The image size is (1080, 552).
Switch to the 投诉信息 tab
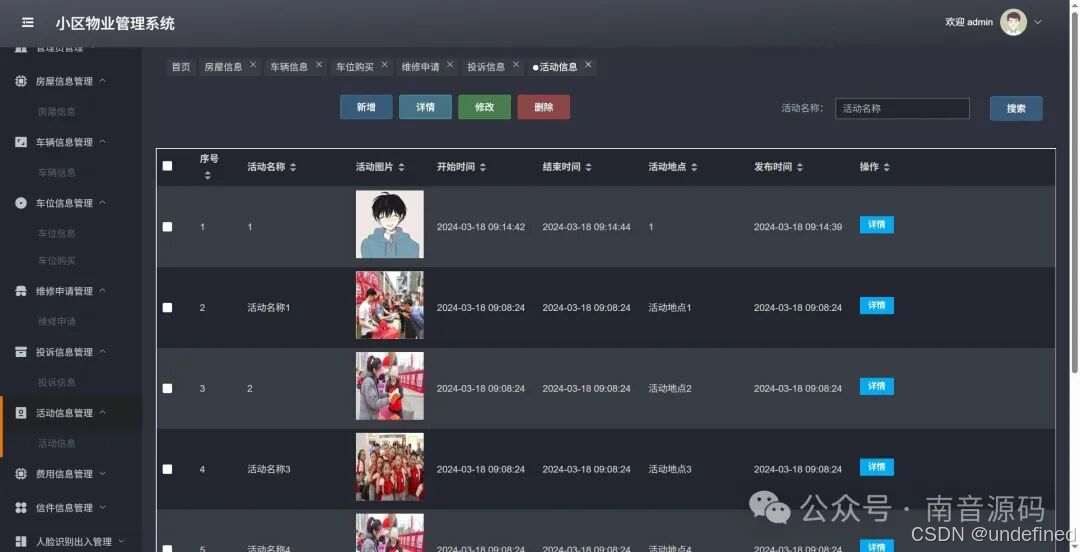pos(486,67)
